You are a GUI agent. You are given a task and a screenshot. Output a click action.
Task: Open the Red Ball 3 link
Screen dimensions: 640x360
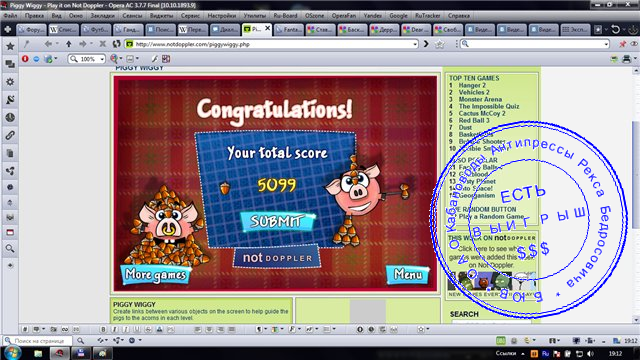pyautogui.click(x=474, y=120)
